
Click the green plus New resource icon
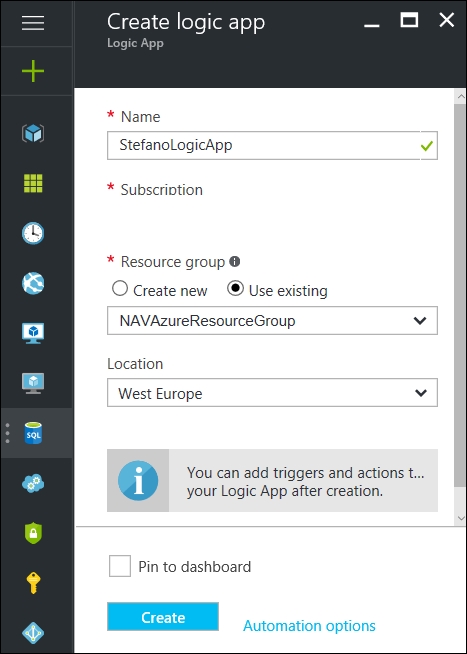pyautogui.click(x=33, y=71)
